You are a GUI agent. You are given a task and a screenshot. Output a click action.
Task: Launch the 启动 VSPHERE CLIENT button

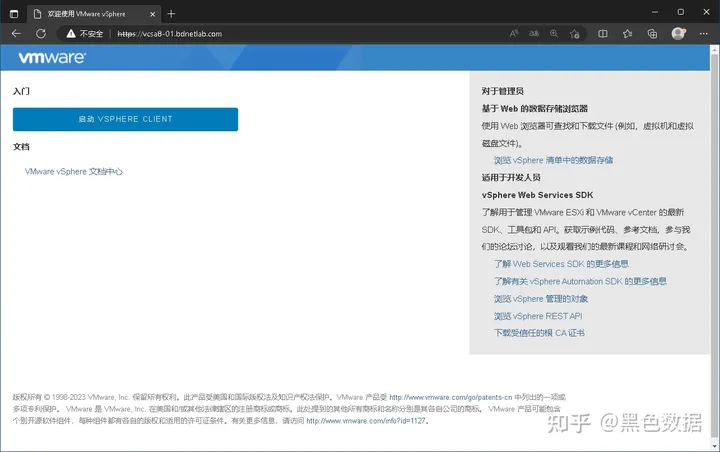[125, 119]
